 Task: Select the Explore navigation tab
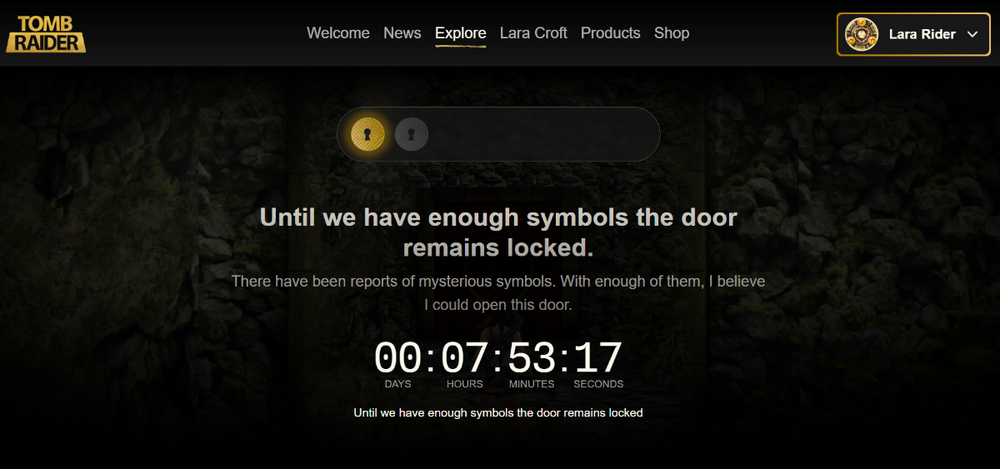(x=460, y=33)
